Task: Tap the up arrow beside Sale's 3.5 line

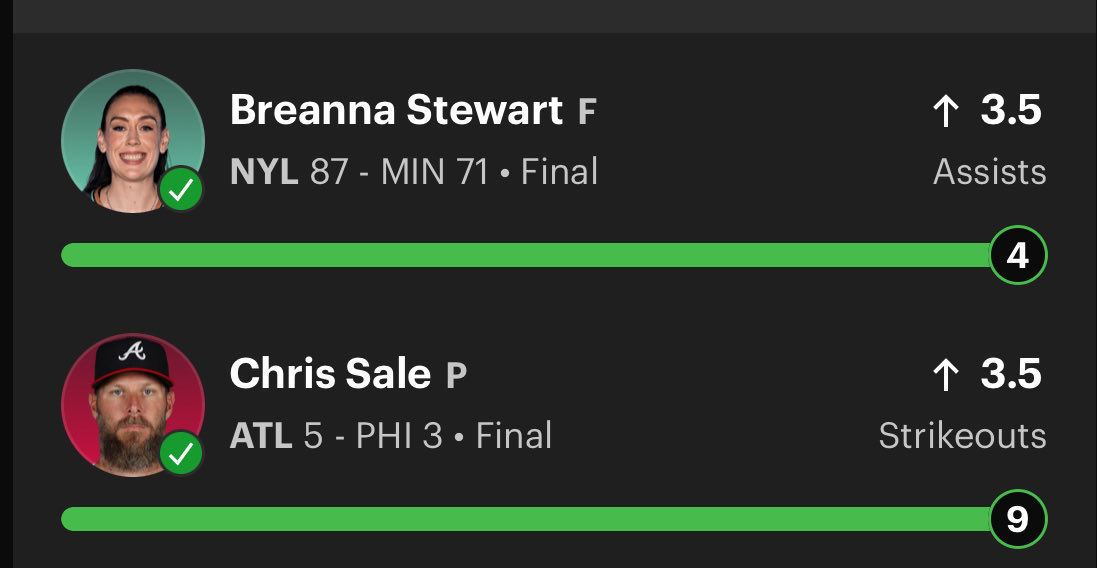Action: [x=946, y=376]
